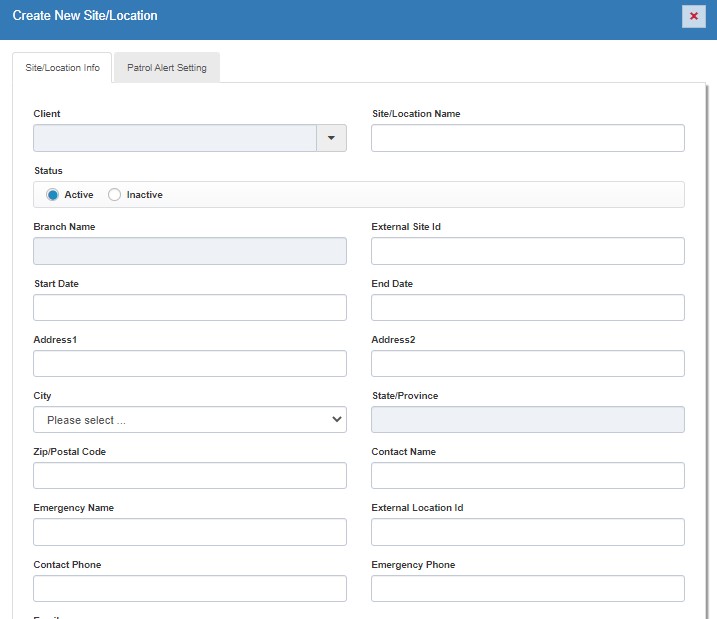The image size is (717, 619).
Task: Focus the Address1 text field
Action: click(x=190, y=364)
